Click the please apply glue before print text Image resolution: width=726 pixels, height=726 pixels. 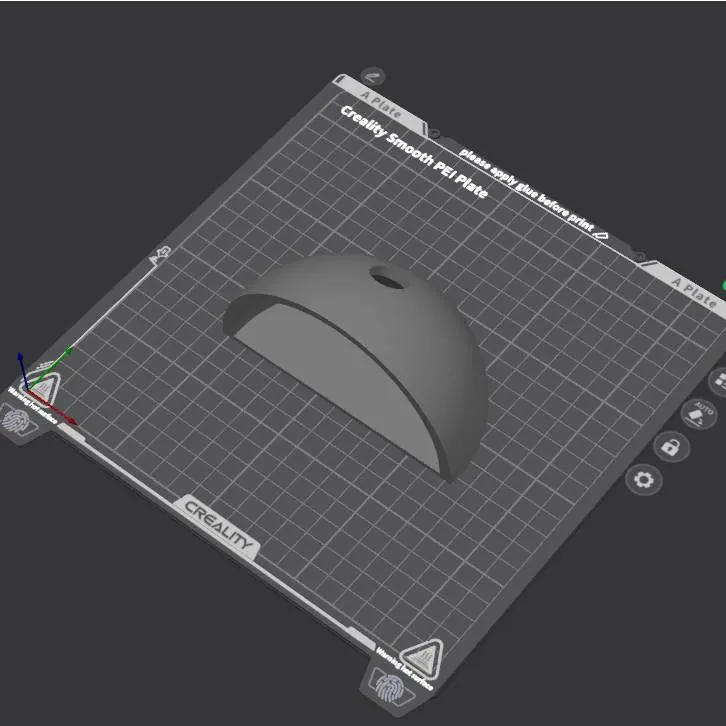[x=527, y=190]
